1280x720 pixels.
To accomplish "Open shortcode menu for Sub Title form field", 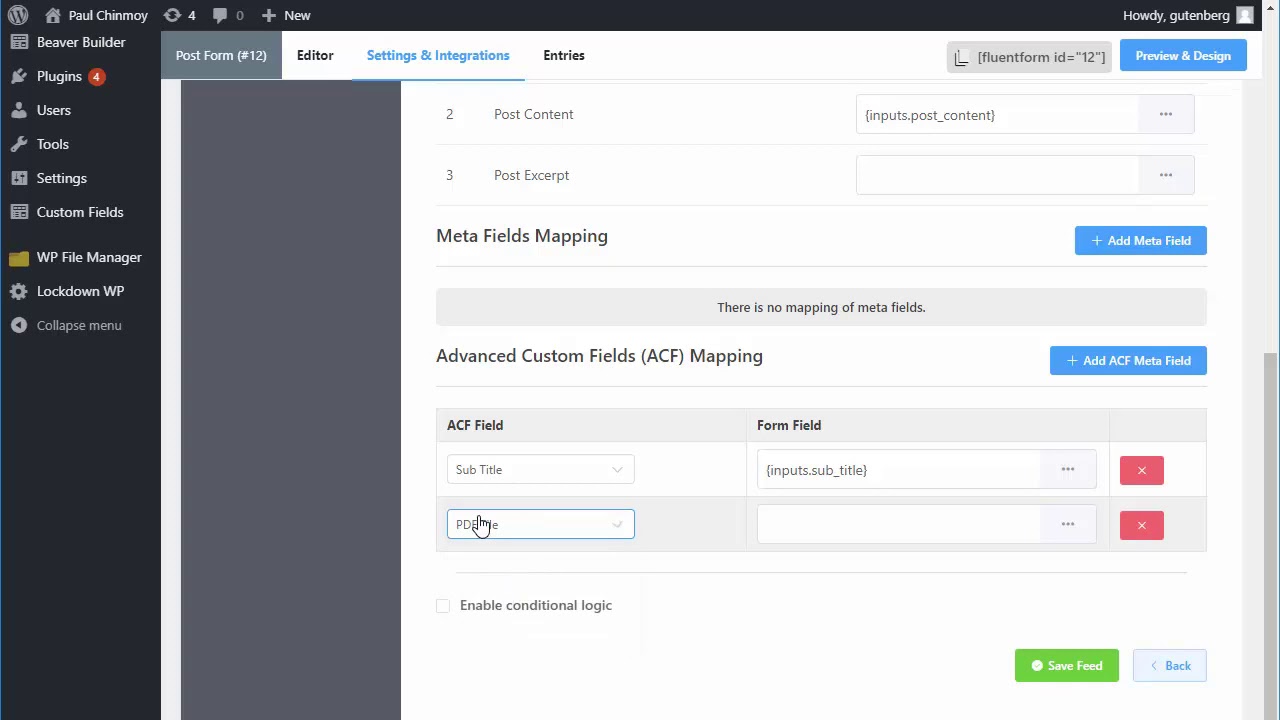I will pyautogui.click(x=1068, y=470).
